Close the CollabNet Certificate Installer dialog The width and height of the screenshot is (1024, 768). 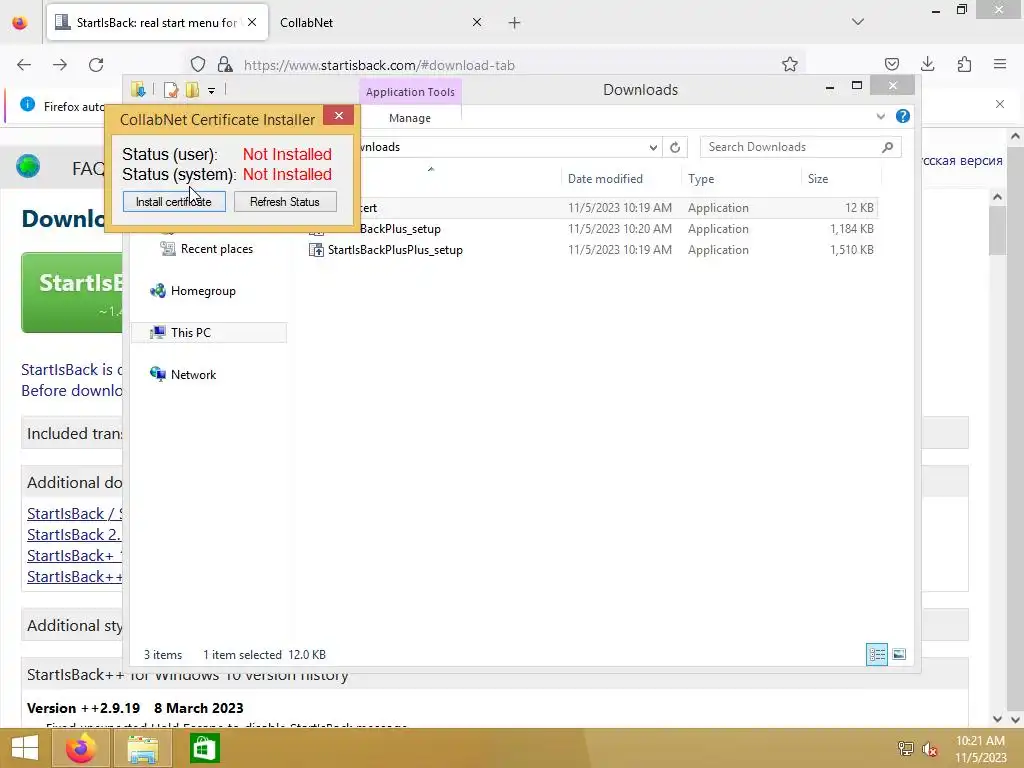(338, 116)
